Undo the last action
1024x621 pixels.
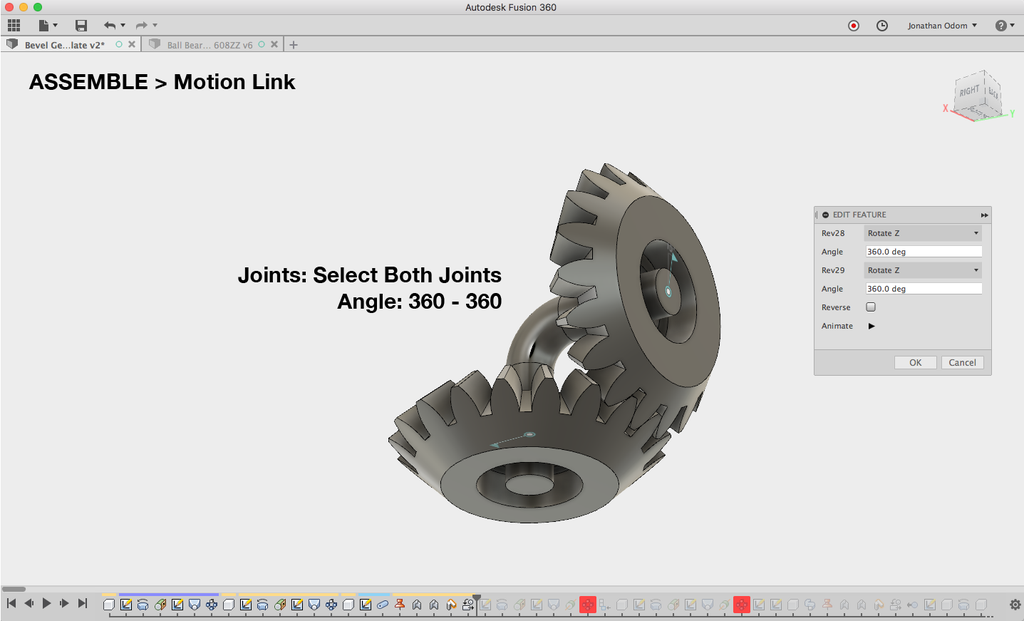pyautogui.click(x=110, y=25)
